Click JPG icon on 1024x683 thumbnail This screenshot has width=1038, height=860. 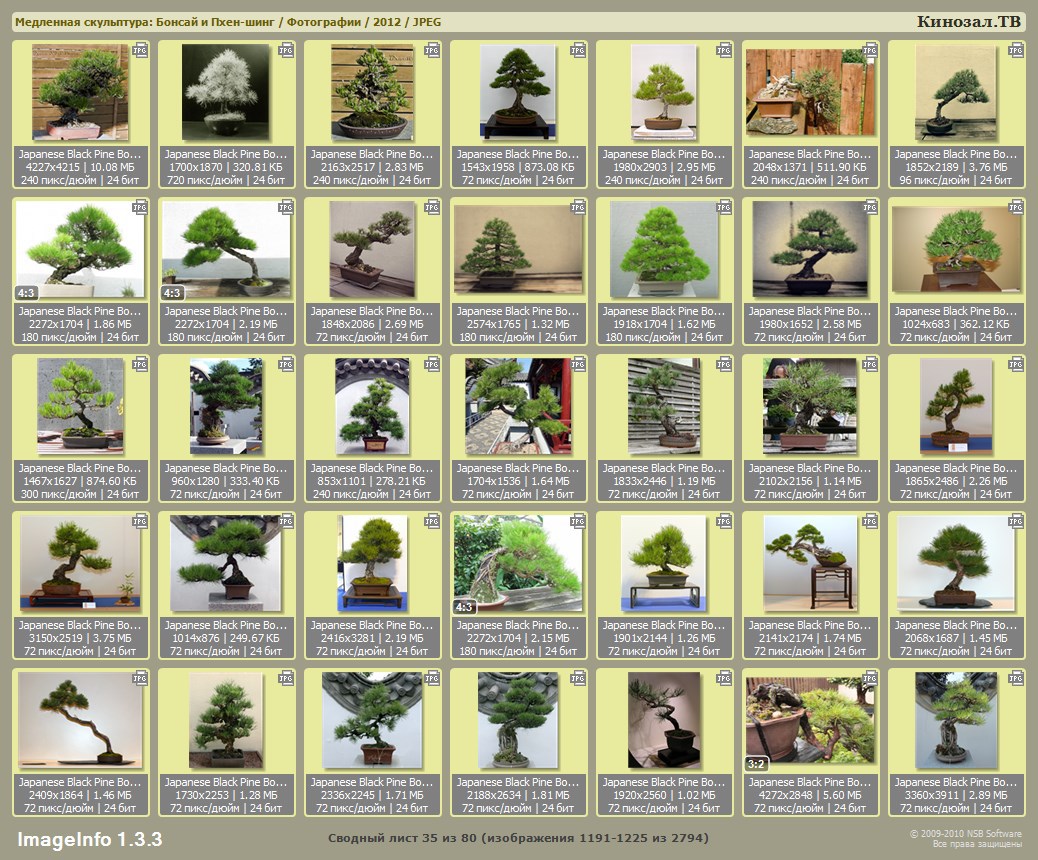click(1015, 207)
